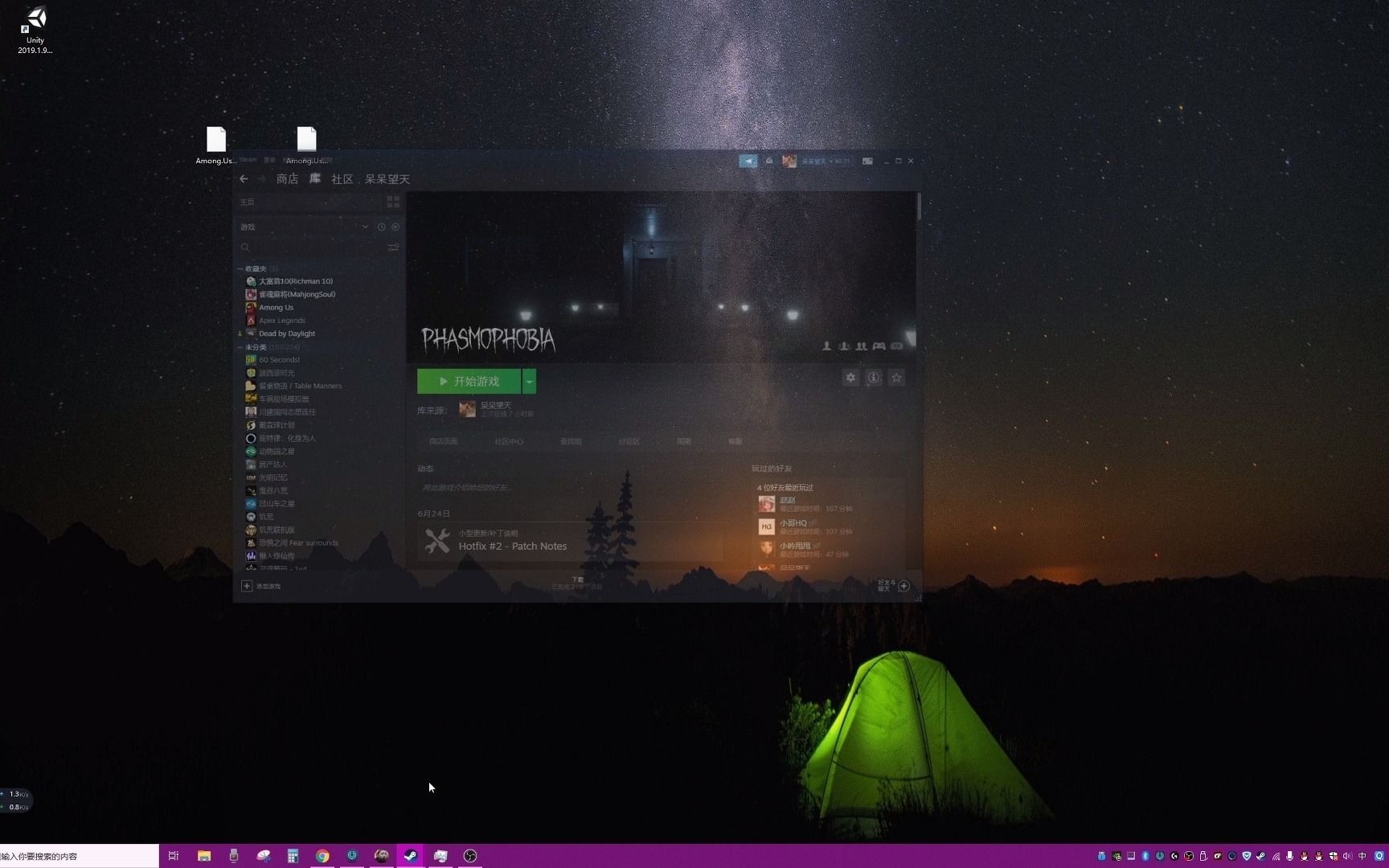Open the notifications bell icon
Viewport: 1389px width, 868px height.
(769, 161)
